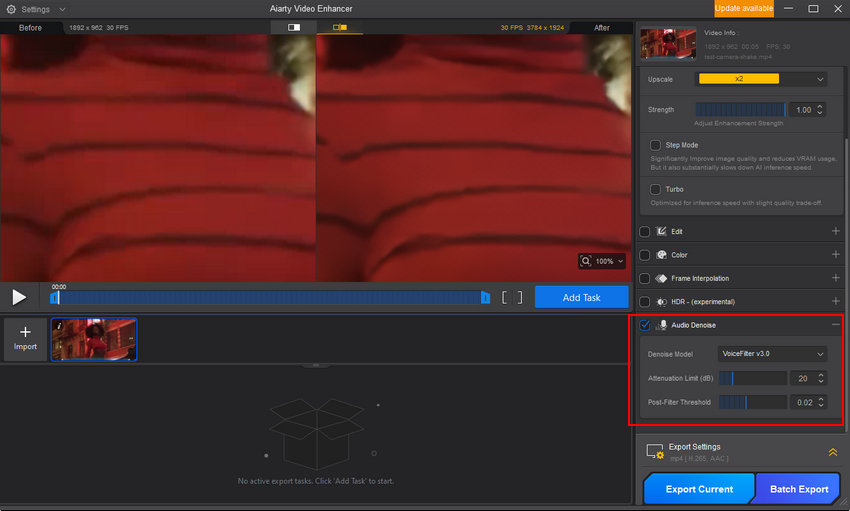
Task: Switch to side-by-side compare view
Action: click(x=340, y=27)
